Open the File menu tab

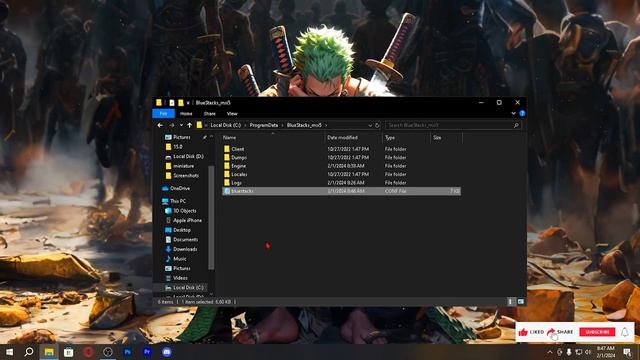click(163, 113)
